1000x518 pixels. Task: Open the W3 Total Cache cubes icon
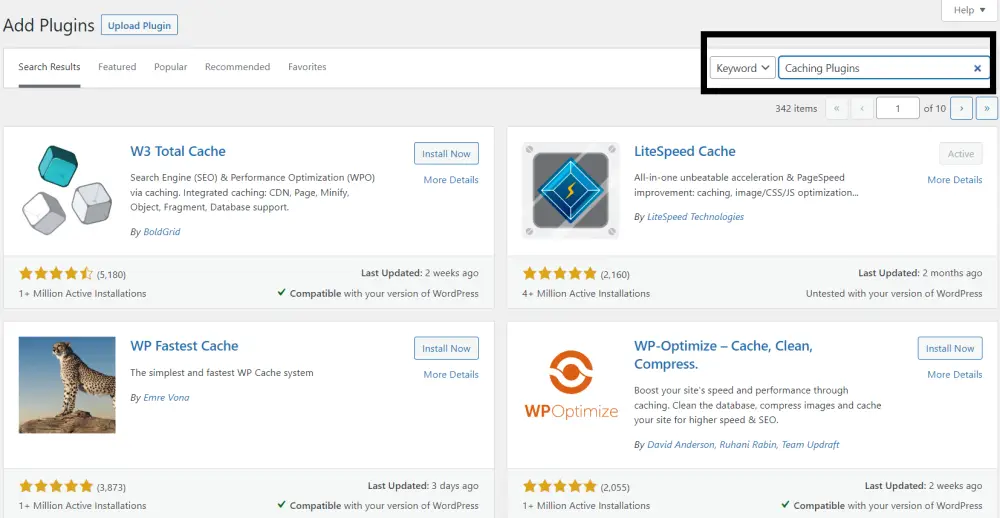[67, 190]
